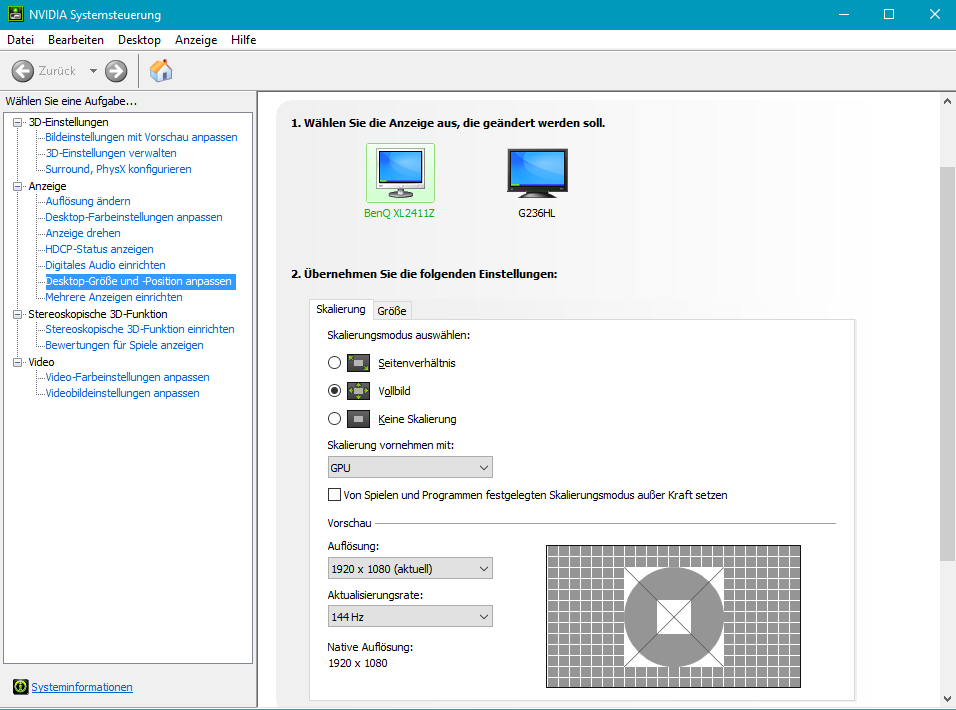This screenshot has height=710, width=956.
Task: Open the Auflösung 1920 x 1080 dropdown
Action: tap(410, 569)
